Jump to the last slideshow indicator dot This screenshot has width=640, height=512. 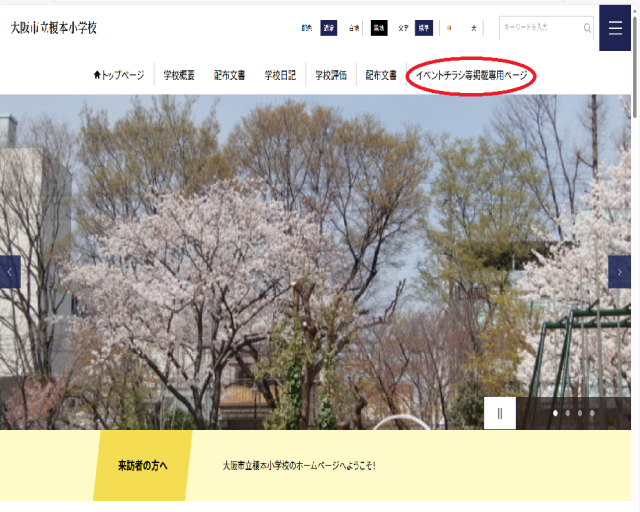click(591, 413)
